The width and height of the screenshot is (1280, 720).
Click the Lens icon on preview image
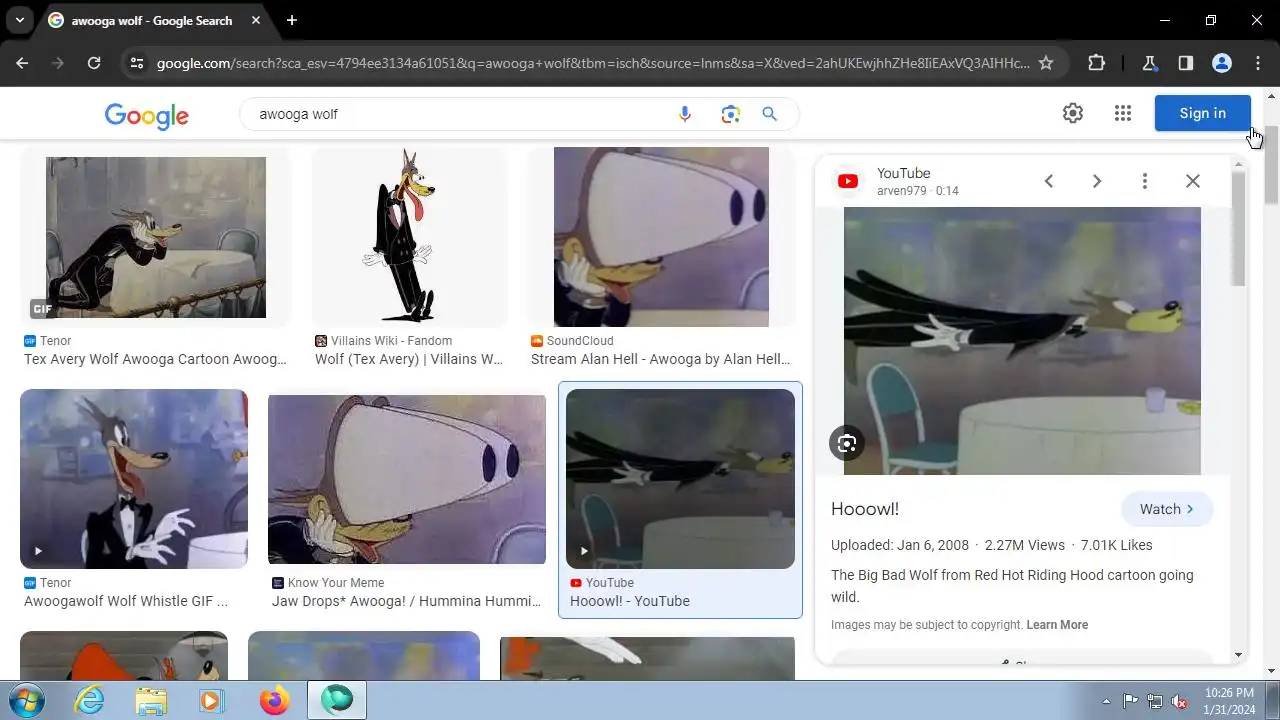coord(847,443)
